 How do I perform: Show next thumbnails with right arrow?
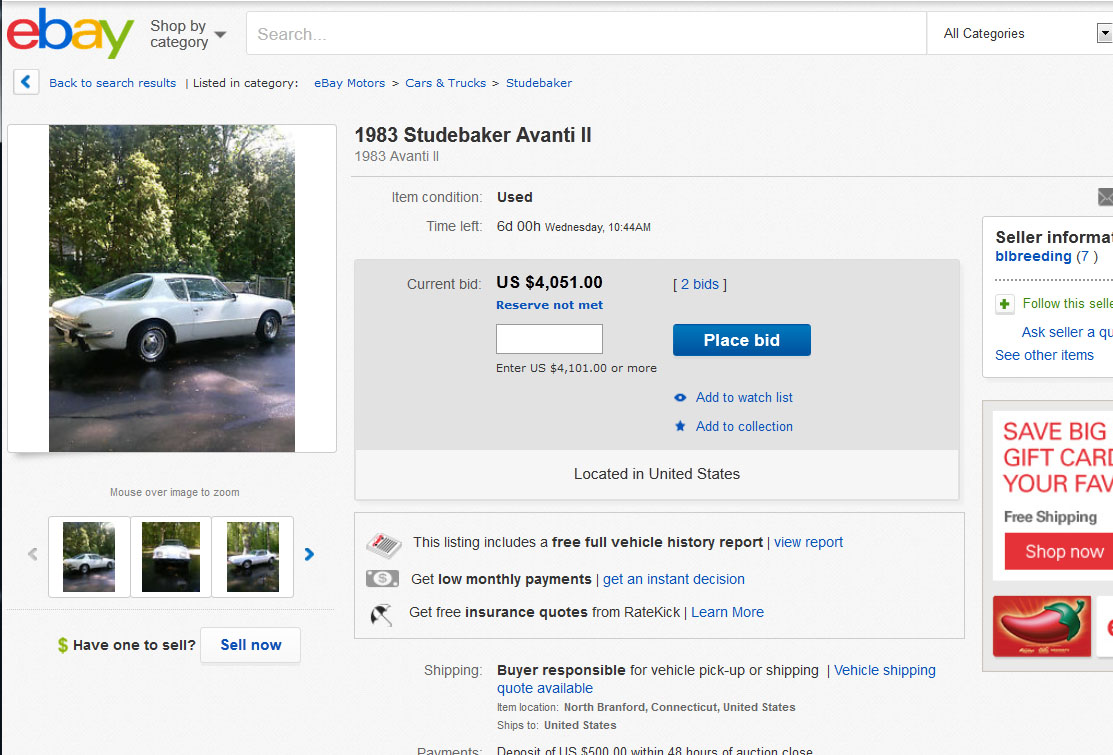click(309, 554)
